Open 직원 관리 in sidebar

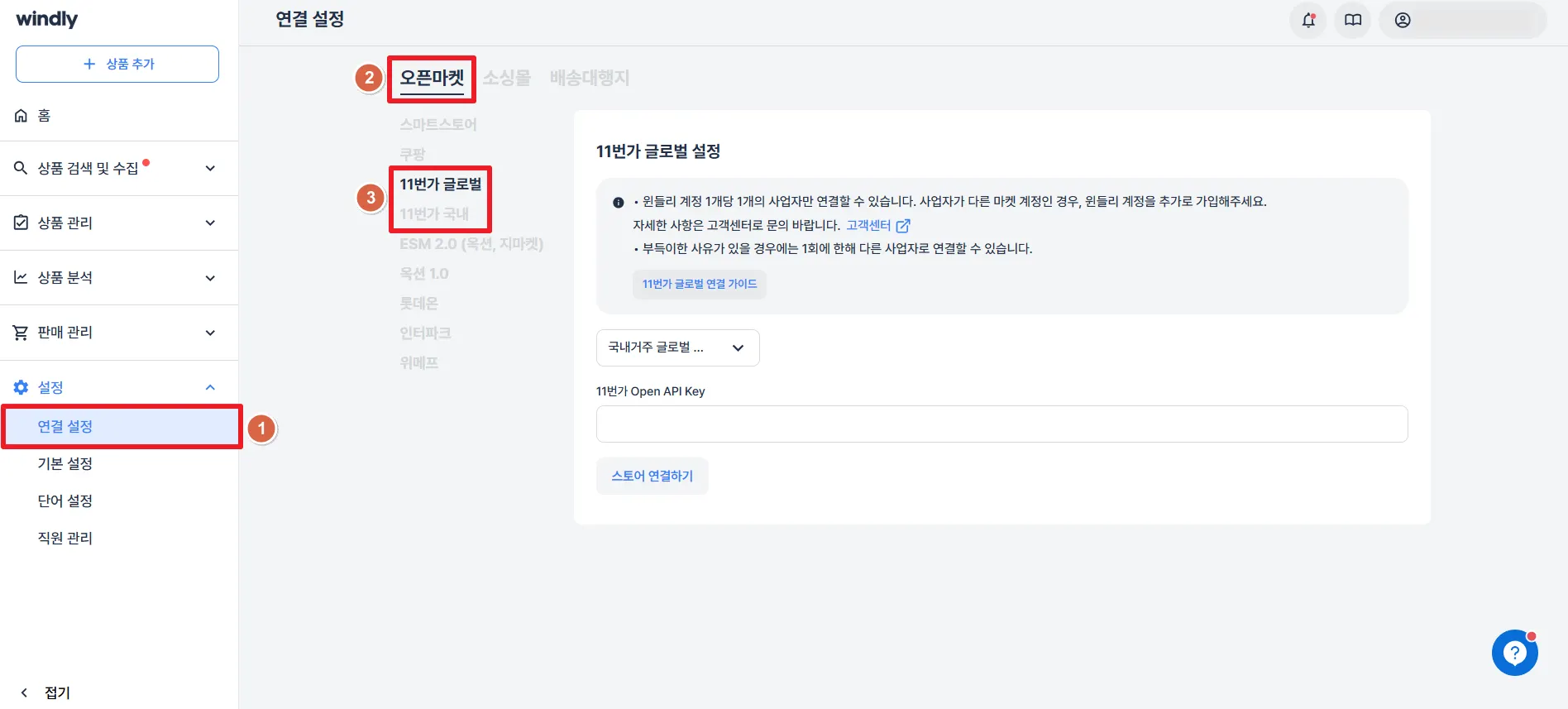[65, 538]
